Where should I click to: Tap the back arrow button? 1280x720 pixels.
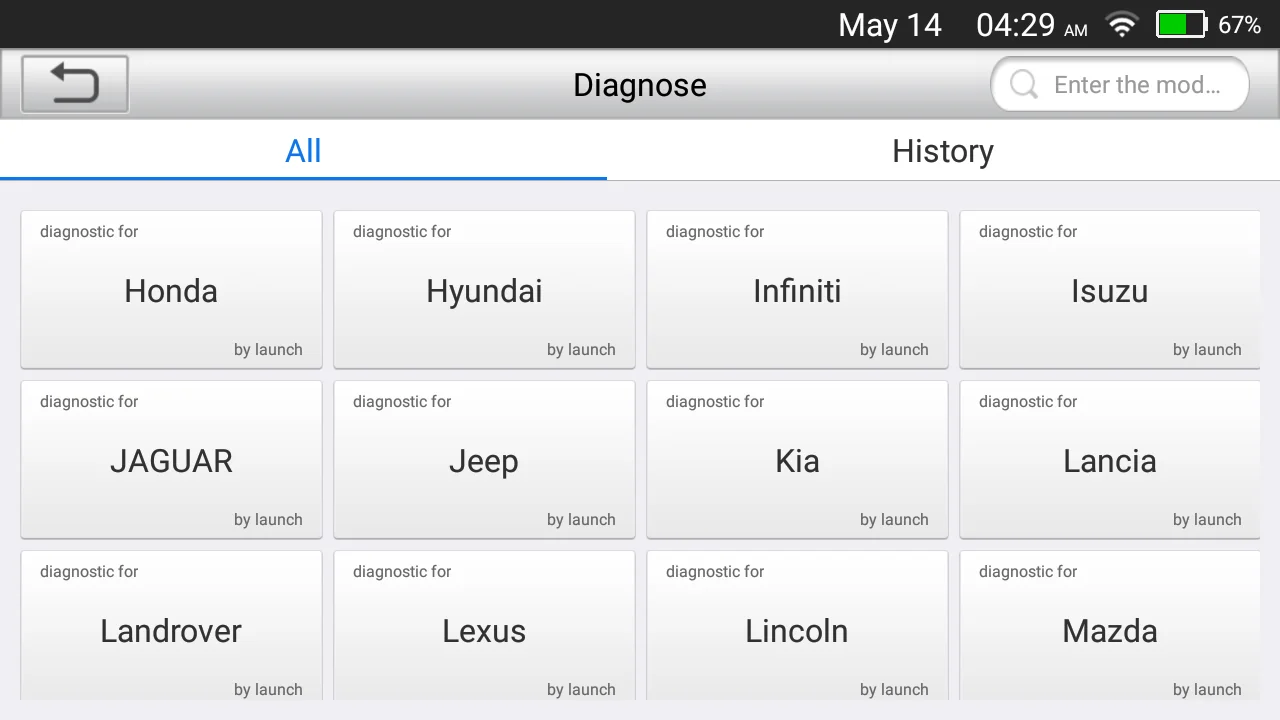tap(75, 84)
